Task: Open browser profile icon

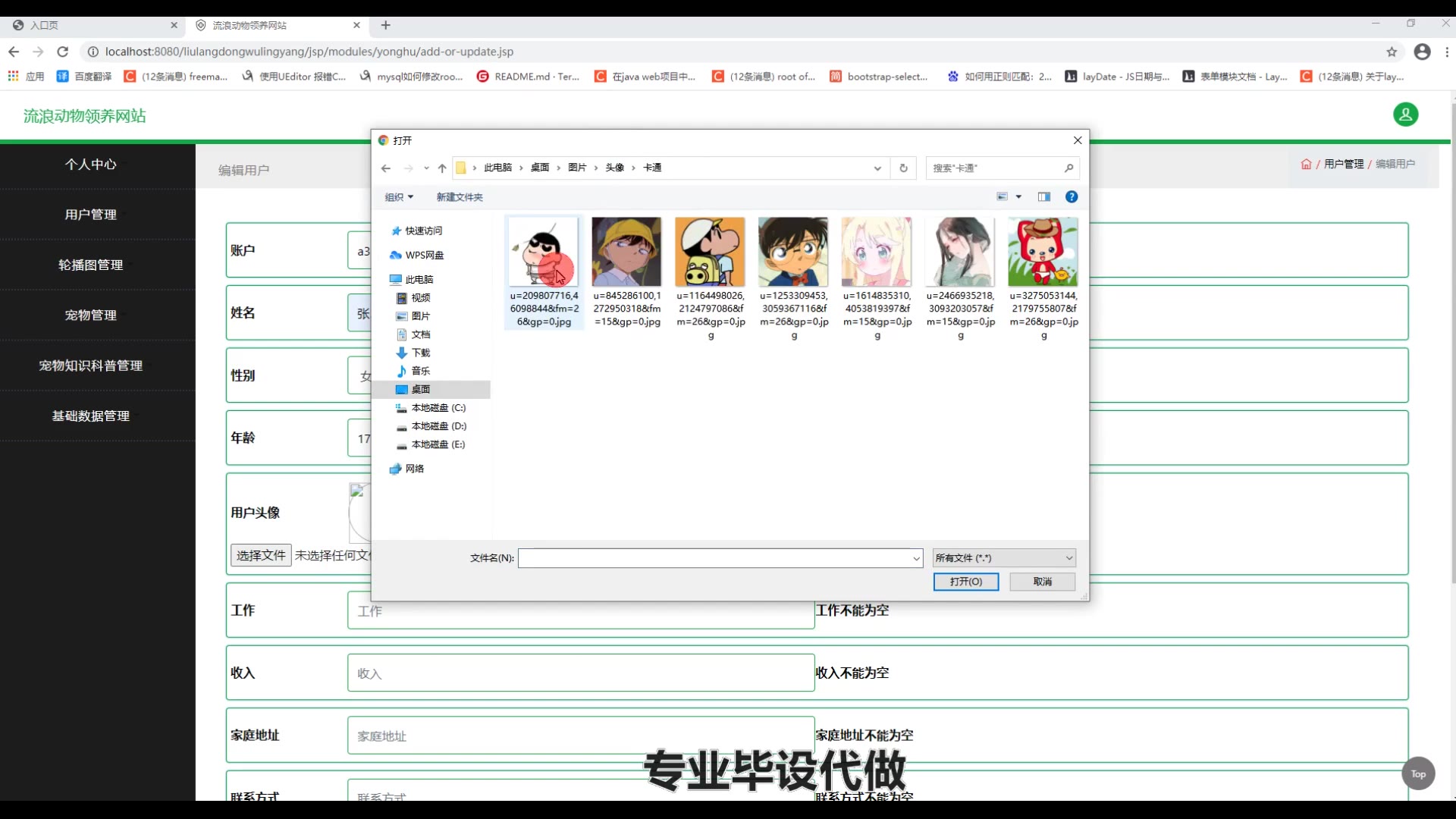Action: coord(1423,52)
